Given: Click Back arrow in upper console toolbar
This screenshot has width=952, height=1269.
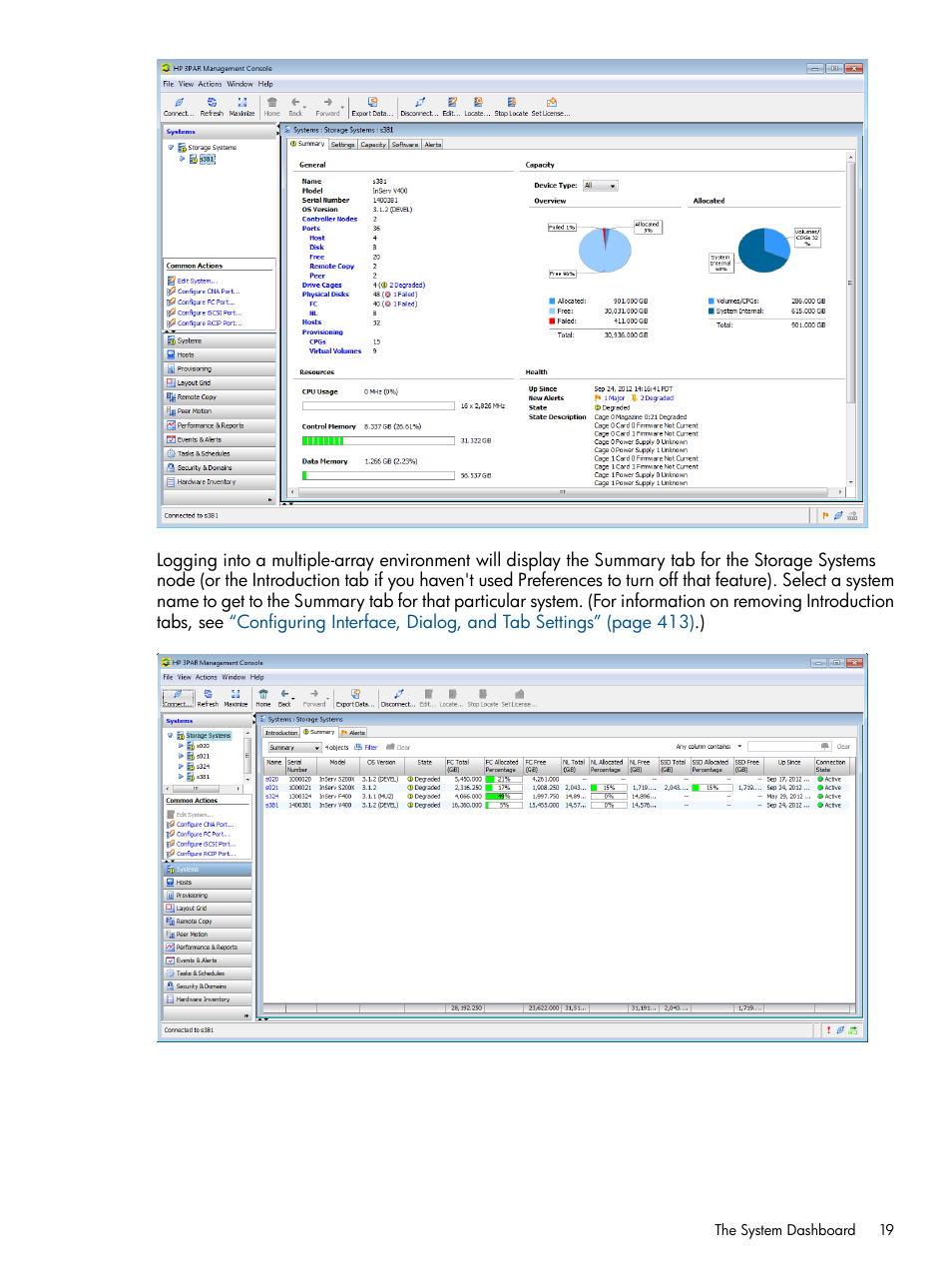Looking at the screenshot, I should point(295,102).
